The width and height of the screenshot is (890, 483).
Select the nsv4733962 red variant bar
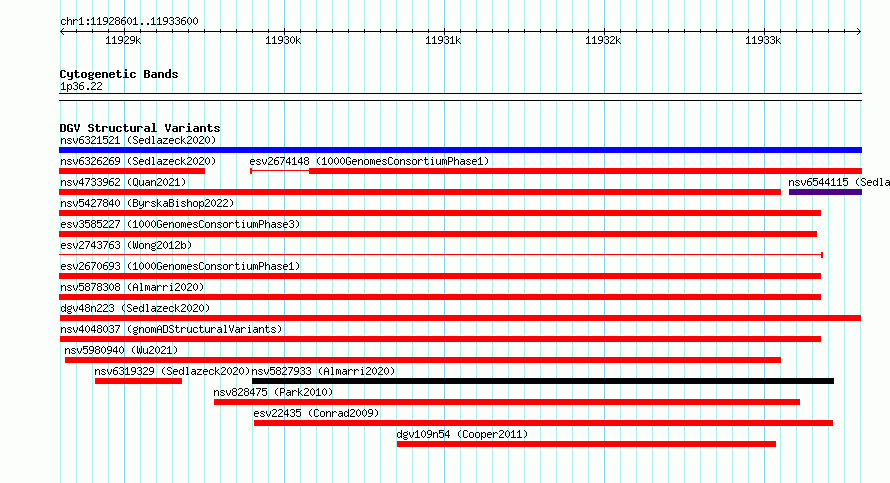pos(420,192)
